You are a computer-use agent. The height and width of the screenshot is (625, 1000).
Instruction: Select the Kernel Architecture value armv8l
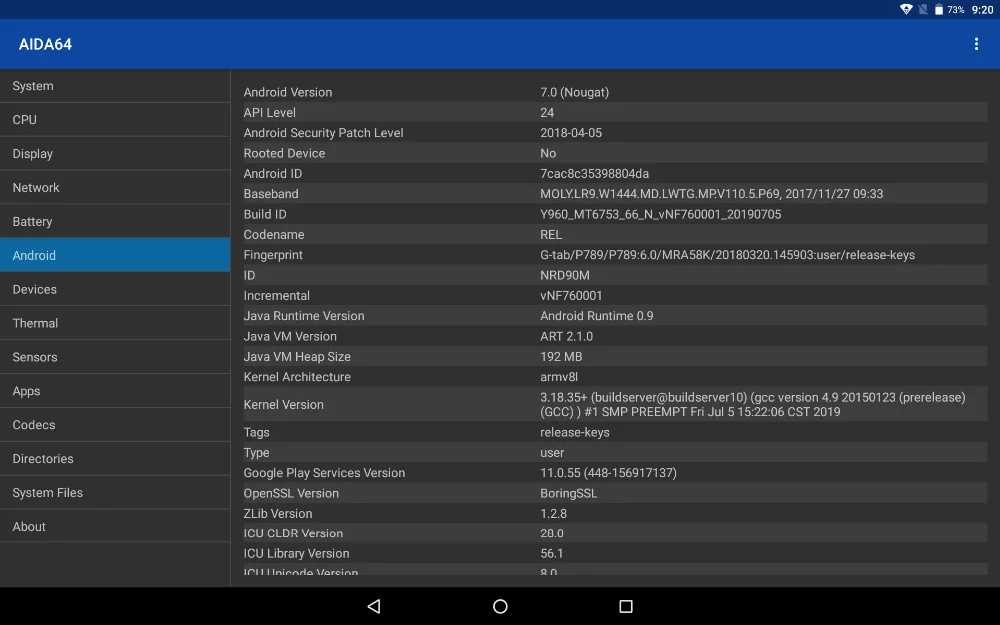559,377
